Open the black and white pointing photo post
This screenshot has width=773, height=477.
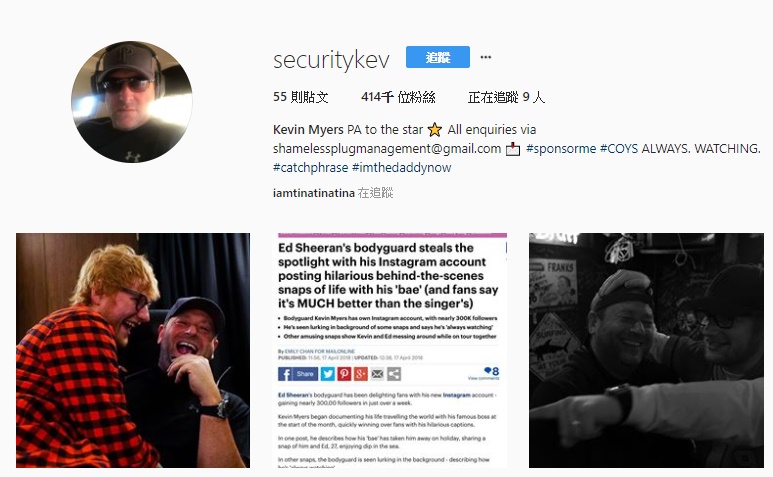(x=646, y=350)
